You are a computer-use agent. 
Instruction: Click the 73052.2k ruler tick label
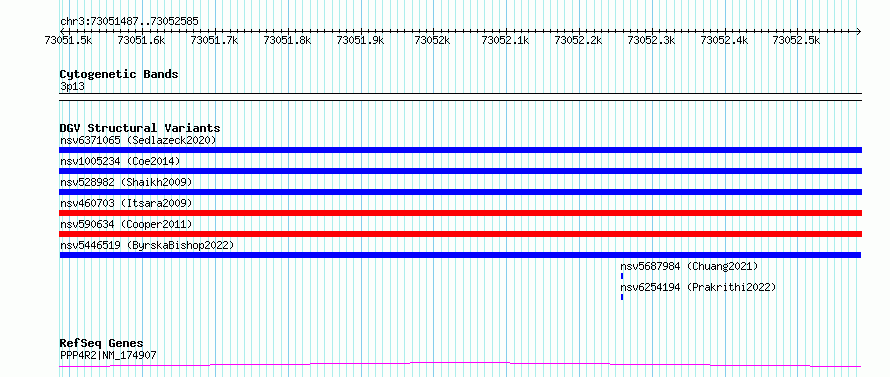[x=578, y=40]
